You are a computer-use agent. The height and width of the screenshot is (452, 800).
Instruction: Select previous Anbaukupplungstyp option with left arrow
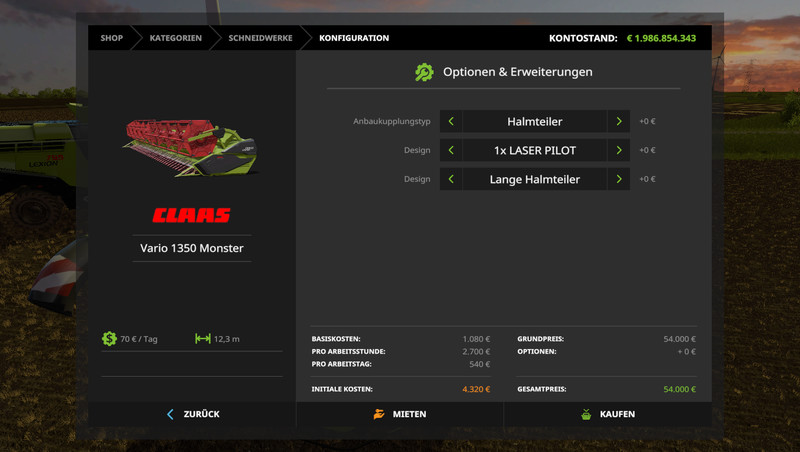451,121
